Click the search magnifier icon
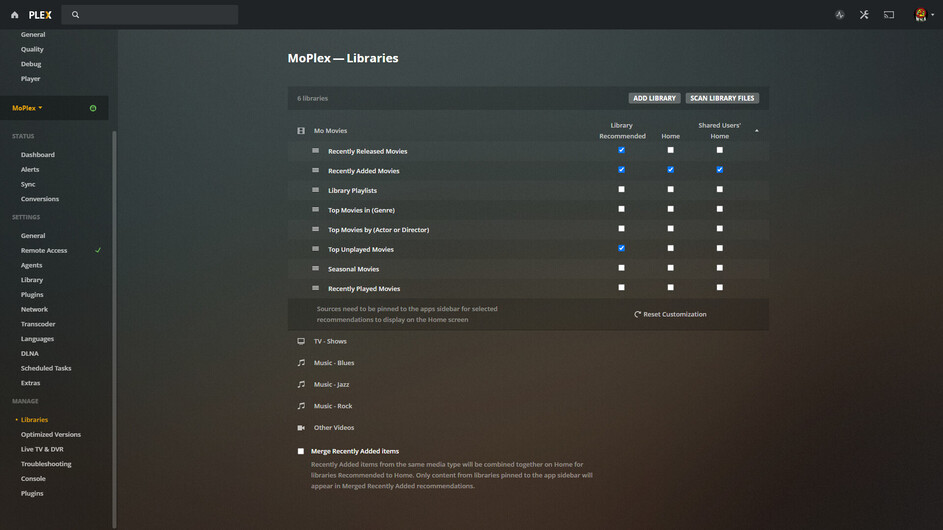This screenshot has height=530, width=943. click(75, 15)
